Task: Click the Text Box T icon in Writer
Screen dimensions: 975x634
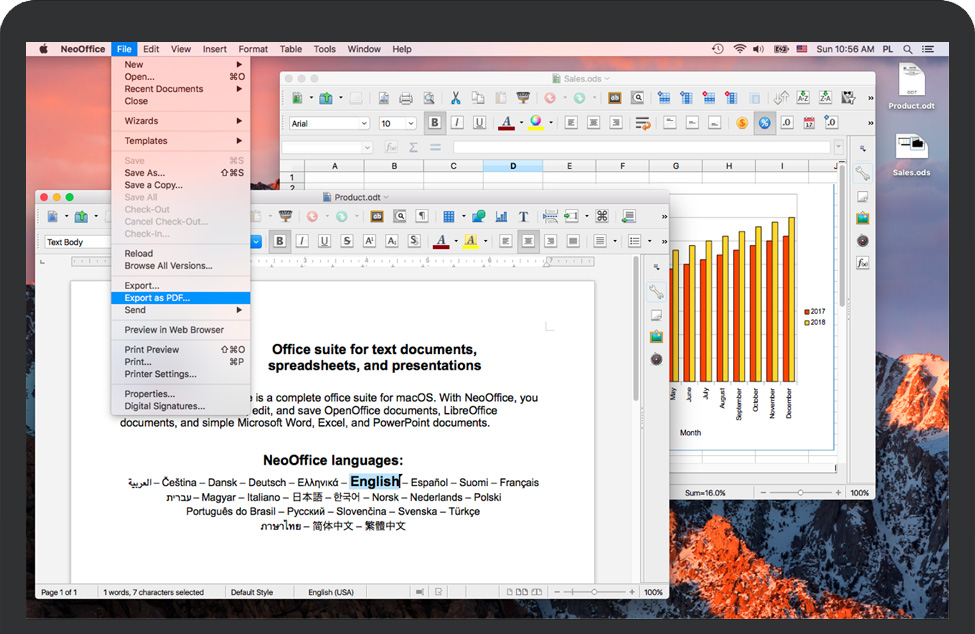Action: (x=523, y=216)
